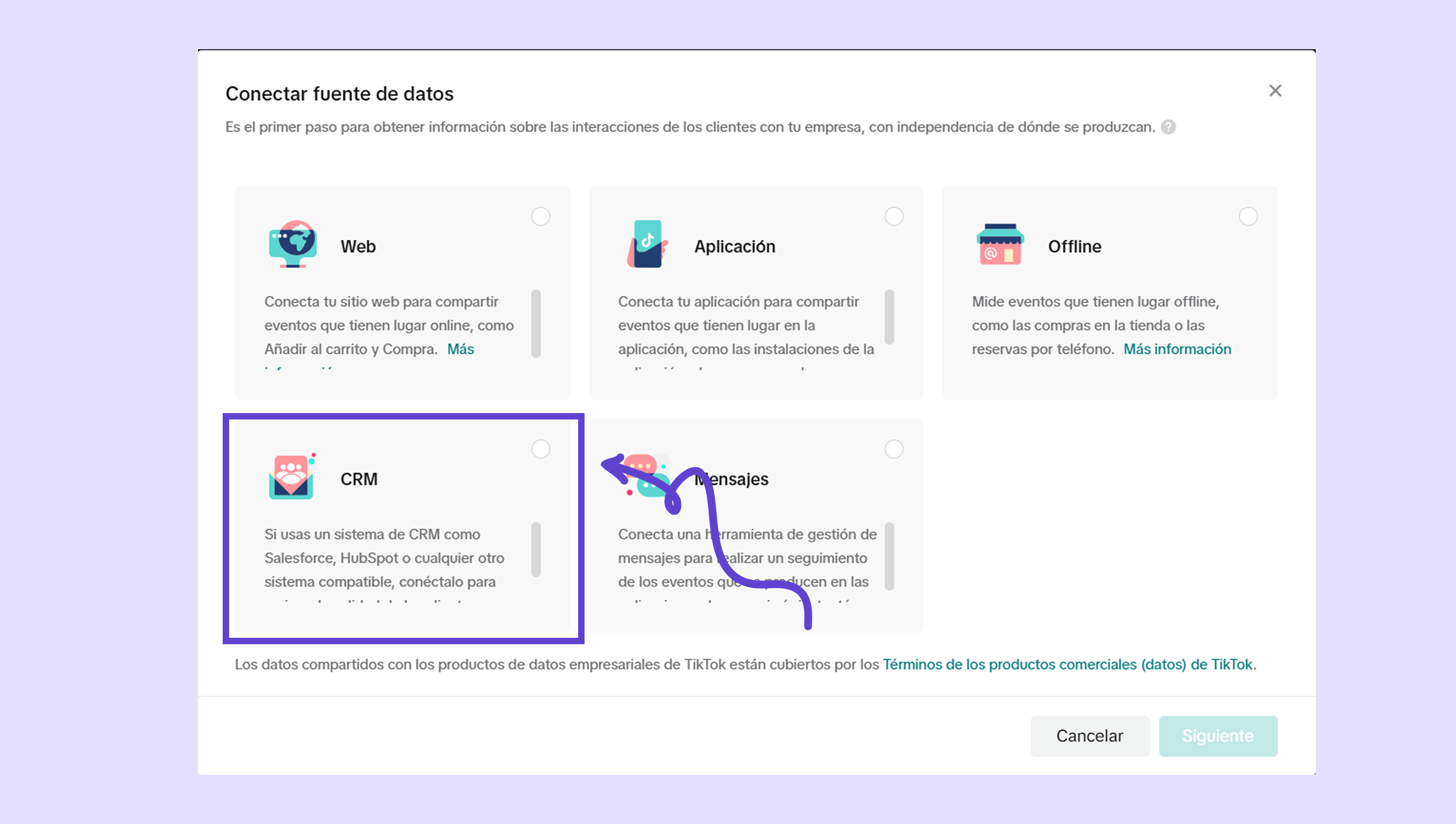The width and height of the screenshot is (1456, 824).
Task: Open Términos de los productos comerciales link
Action: pyautogui.click(x=1068, y=665)
